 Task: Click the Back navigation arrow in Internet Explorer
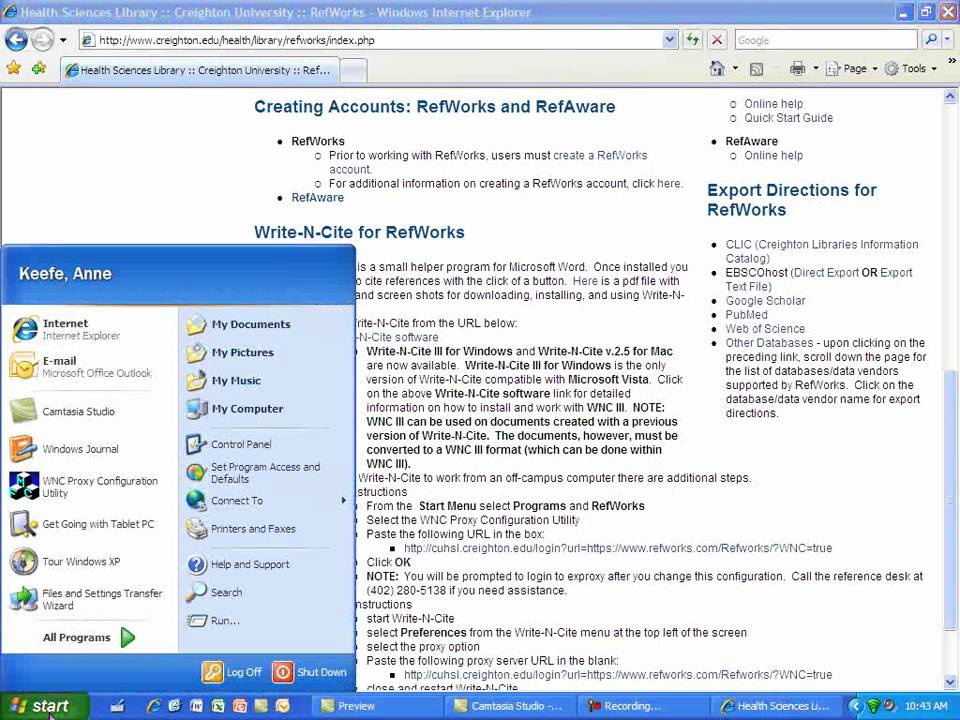coord(17,40)
